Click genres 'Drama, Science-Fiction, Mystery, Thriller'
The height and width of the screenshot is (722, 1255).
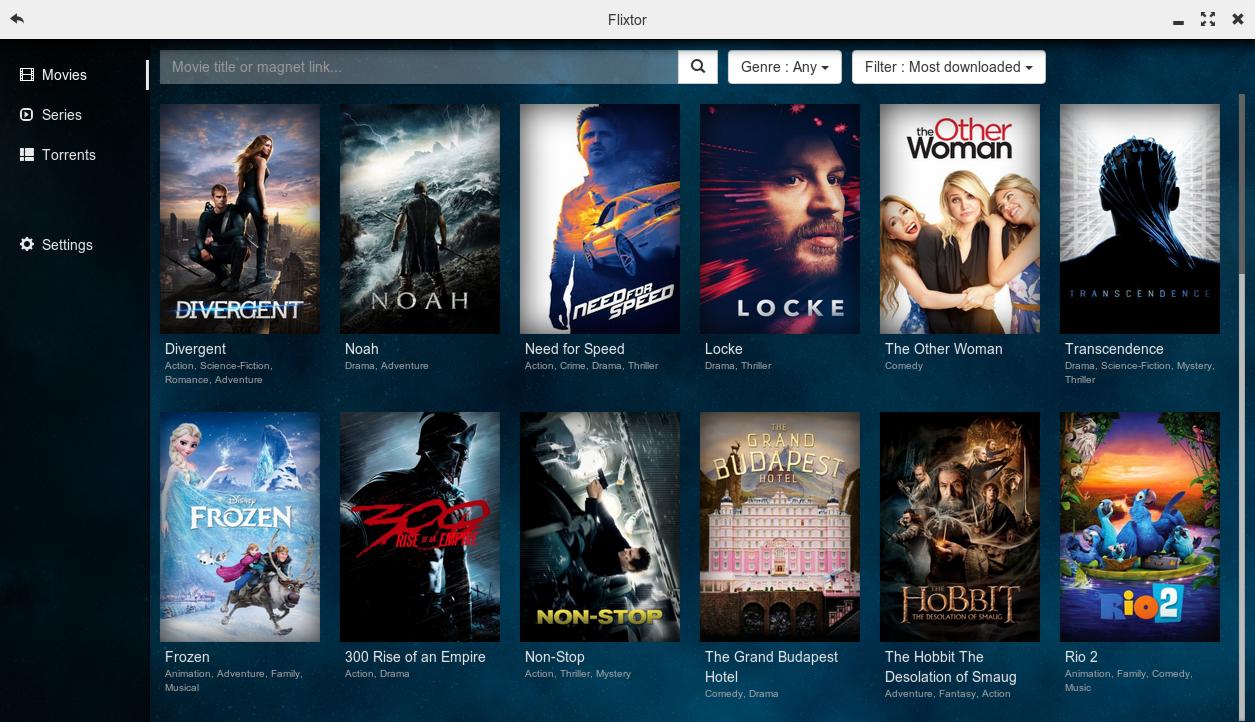click(1140, 373)
